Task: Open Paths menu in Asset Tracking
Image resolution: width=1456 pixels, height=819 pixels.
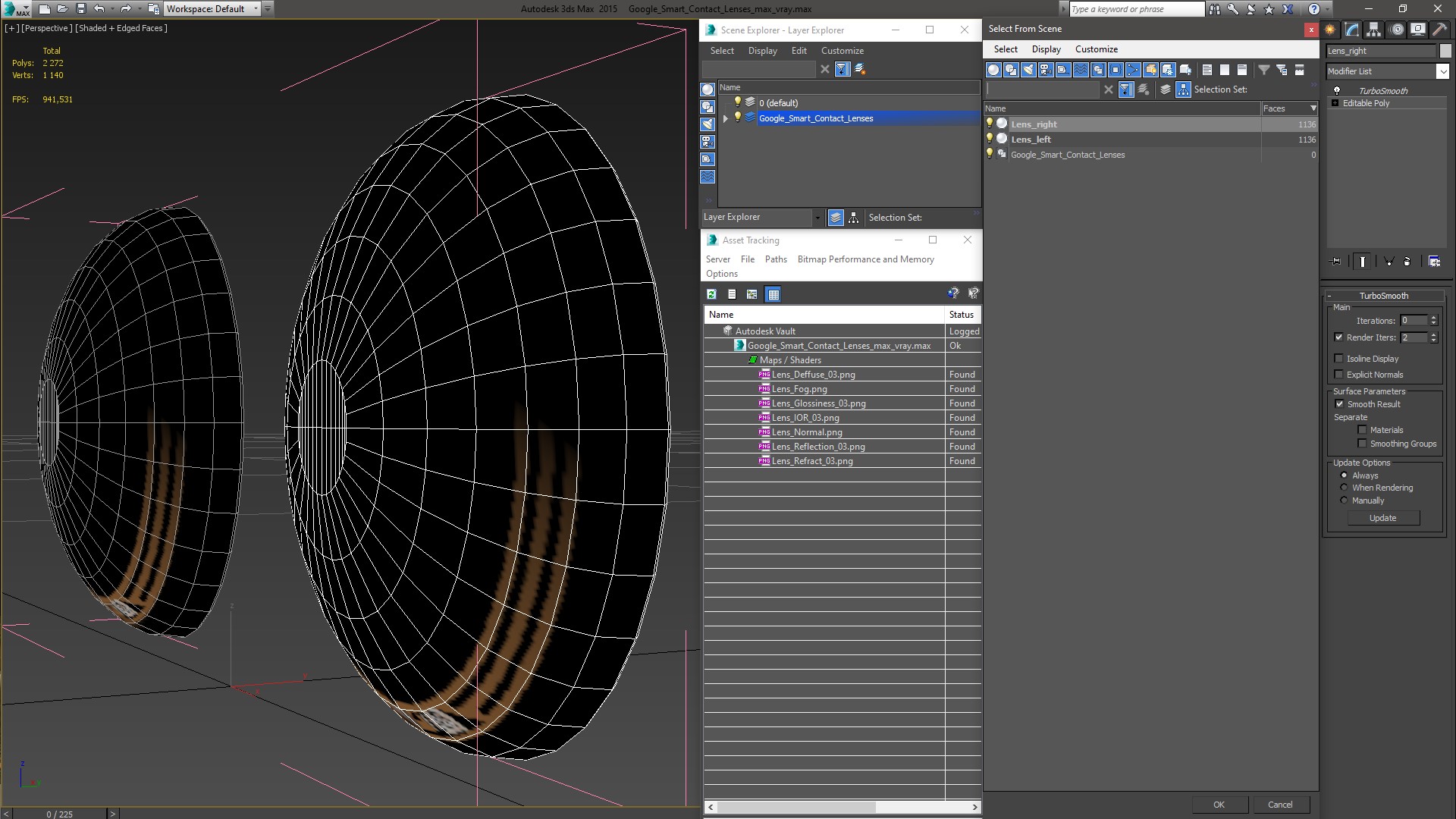Action: (776, 259)
